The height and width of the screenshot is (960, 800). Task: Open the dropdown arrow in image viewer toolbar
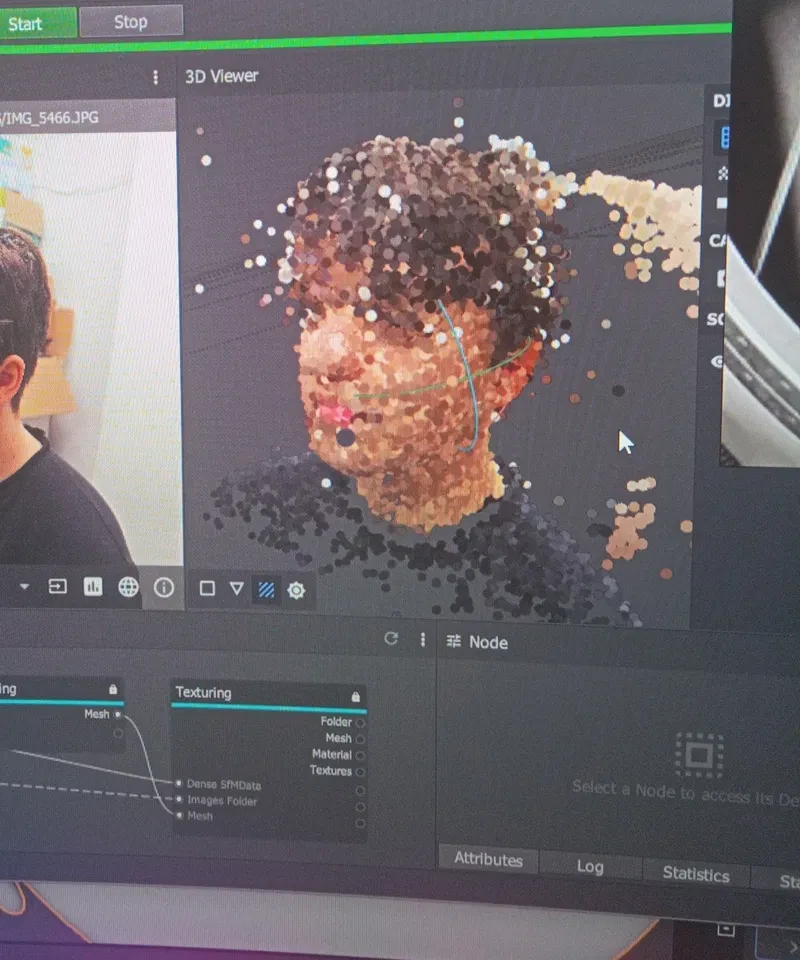25,586
